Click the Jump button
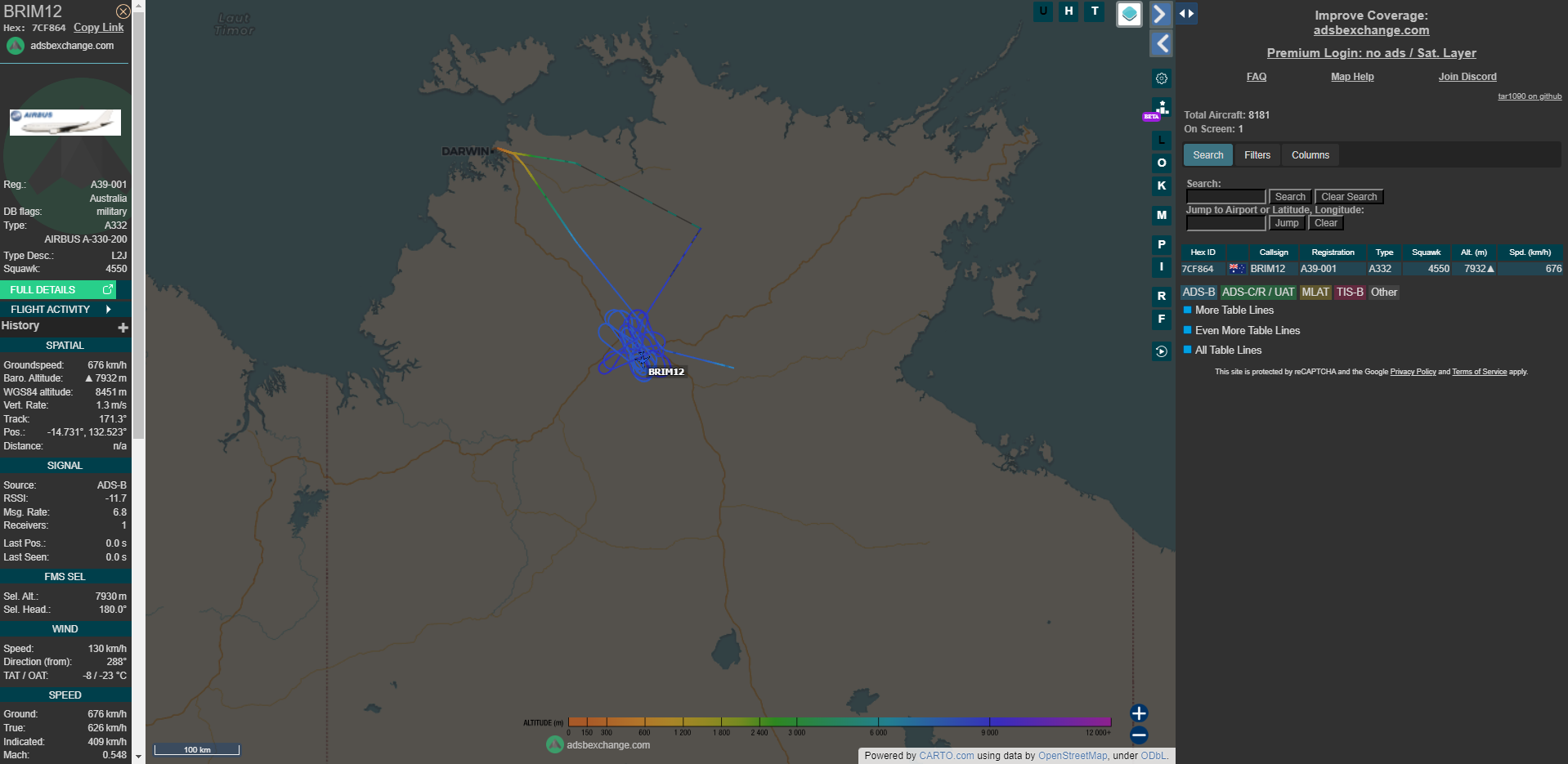The image size is (1568, 764). tap(1287, 223)
